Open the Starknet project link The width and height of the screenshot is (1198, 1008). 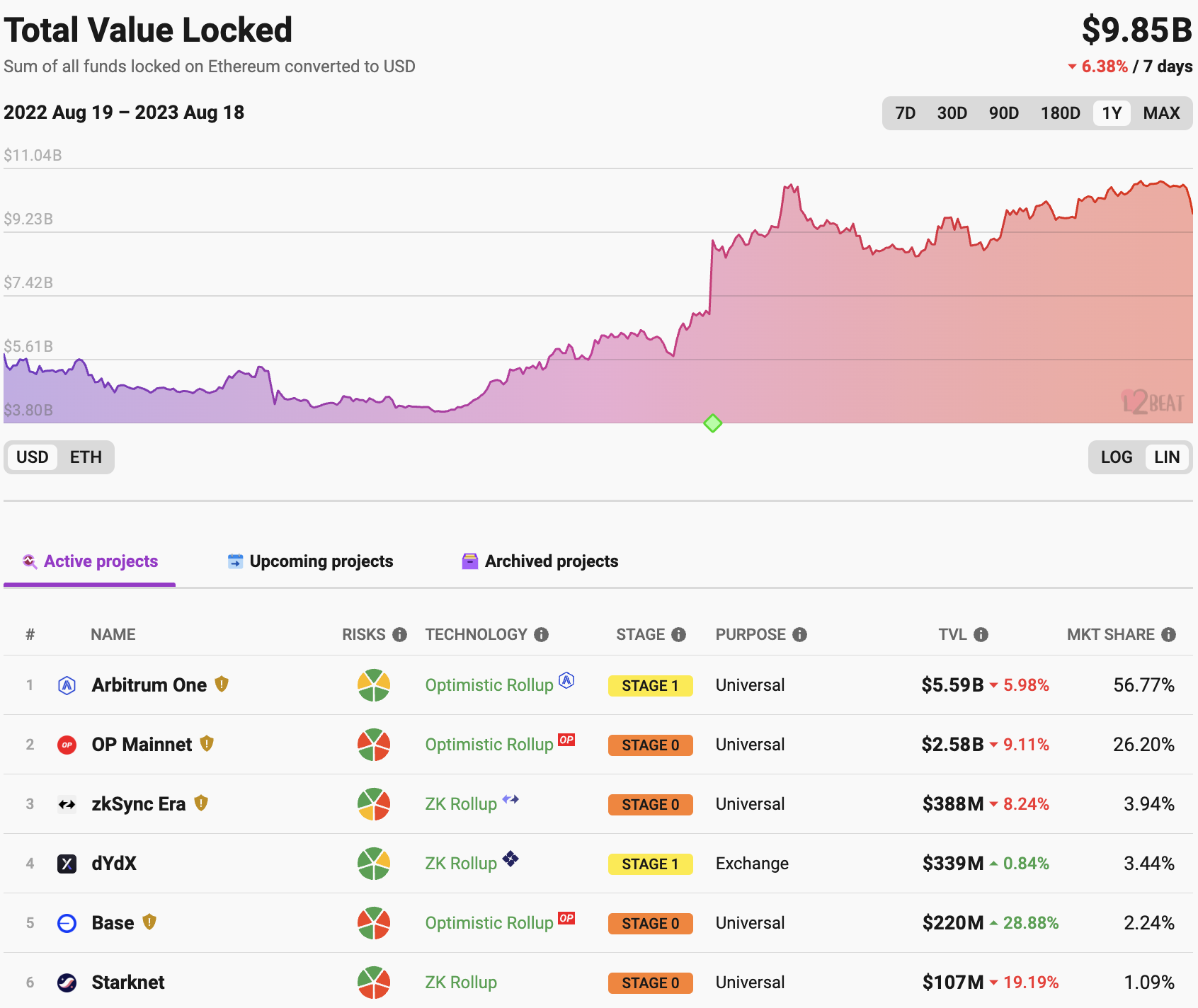point(128,983)
